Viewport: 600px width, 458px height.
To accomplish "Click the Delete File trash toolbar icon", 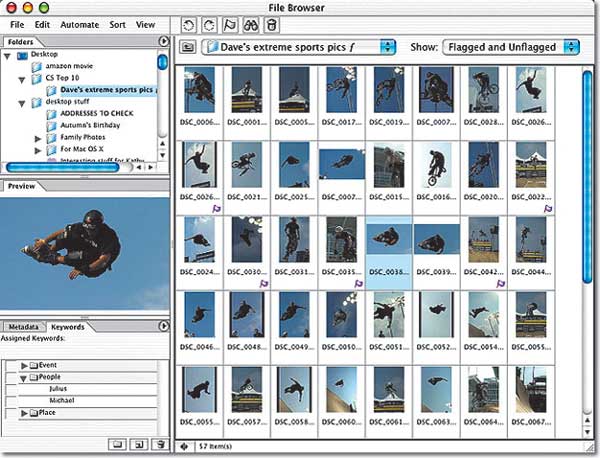I will coord(271,25).
